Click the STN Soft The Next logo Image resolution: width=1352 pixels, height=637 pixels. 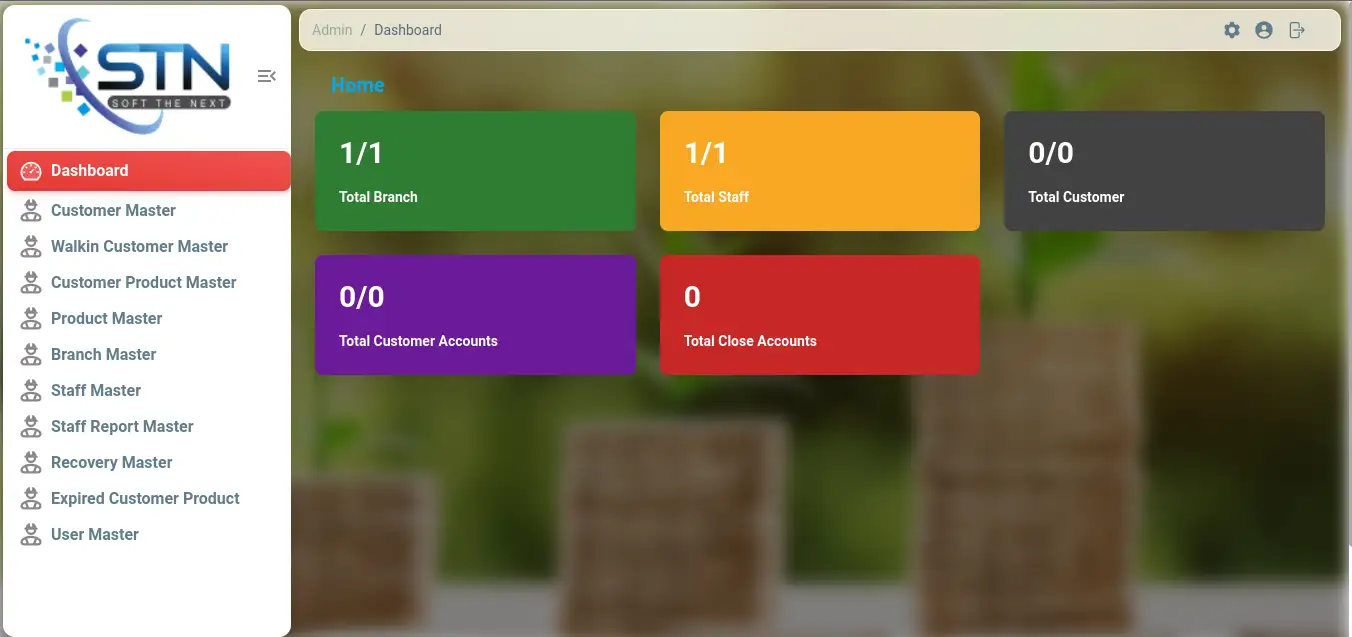click(130, 76)
